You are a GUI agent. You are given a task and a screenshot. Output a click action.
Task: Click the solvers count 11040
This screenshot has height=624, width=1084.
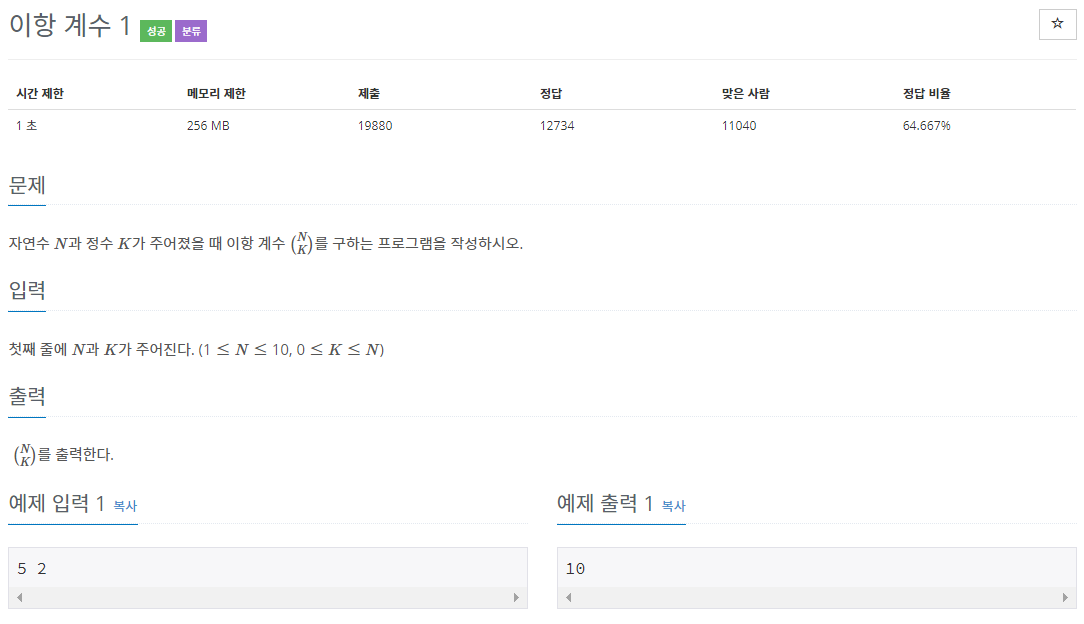[739, 126]
